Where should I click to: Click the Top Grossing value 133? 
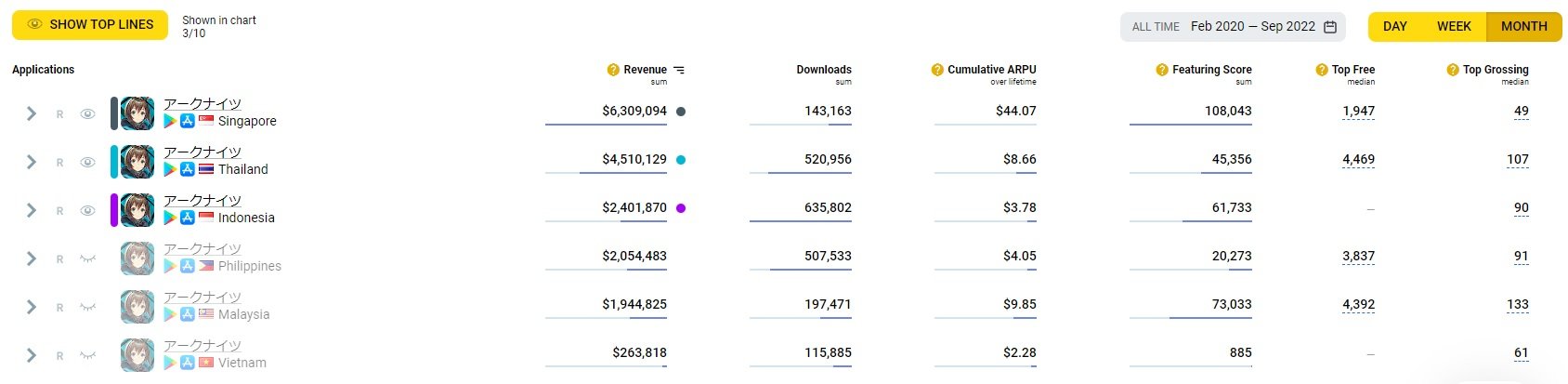click(x=1518, y=305)
